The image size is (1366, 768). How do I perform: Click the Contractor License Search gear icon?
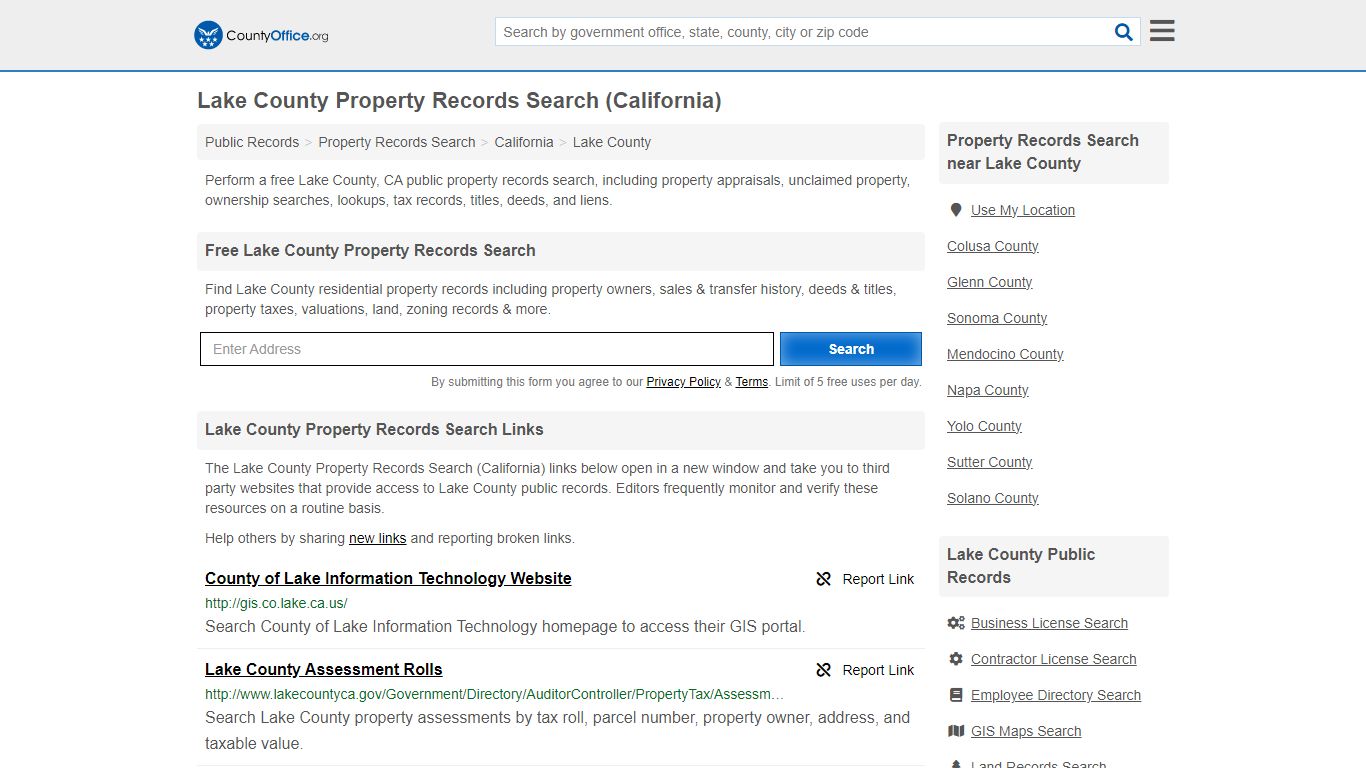(x=956, y=659)
